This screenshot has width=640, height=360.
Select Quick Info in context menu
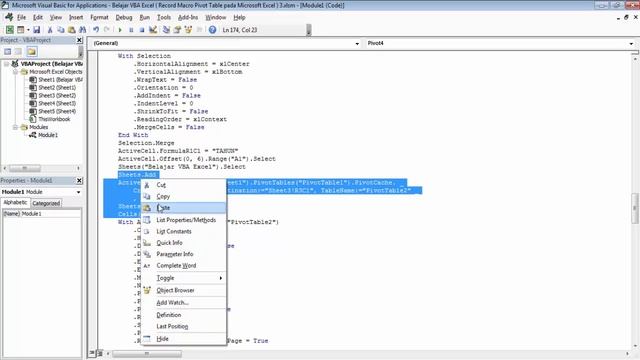[184, 243]
